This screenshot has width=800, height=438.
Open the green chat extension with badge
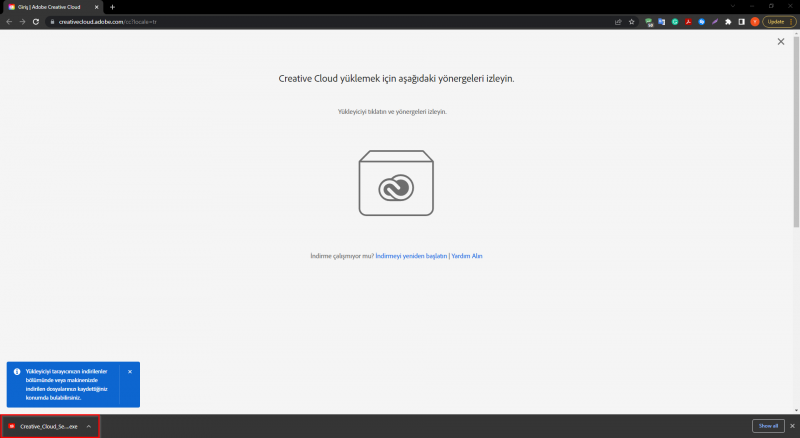point(648,22)
